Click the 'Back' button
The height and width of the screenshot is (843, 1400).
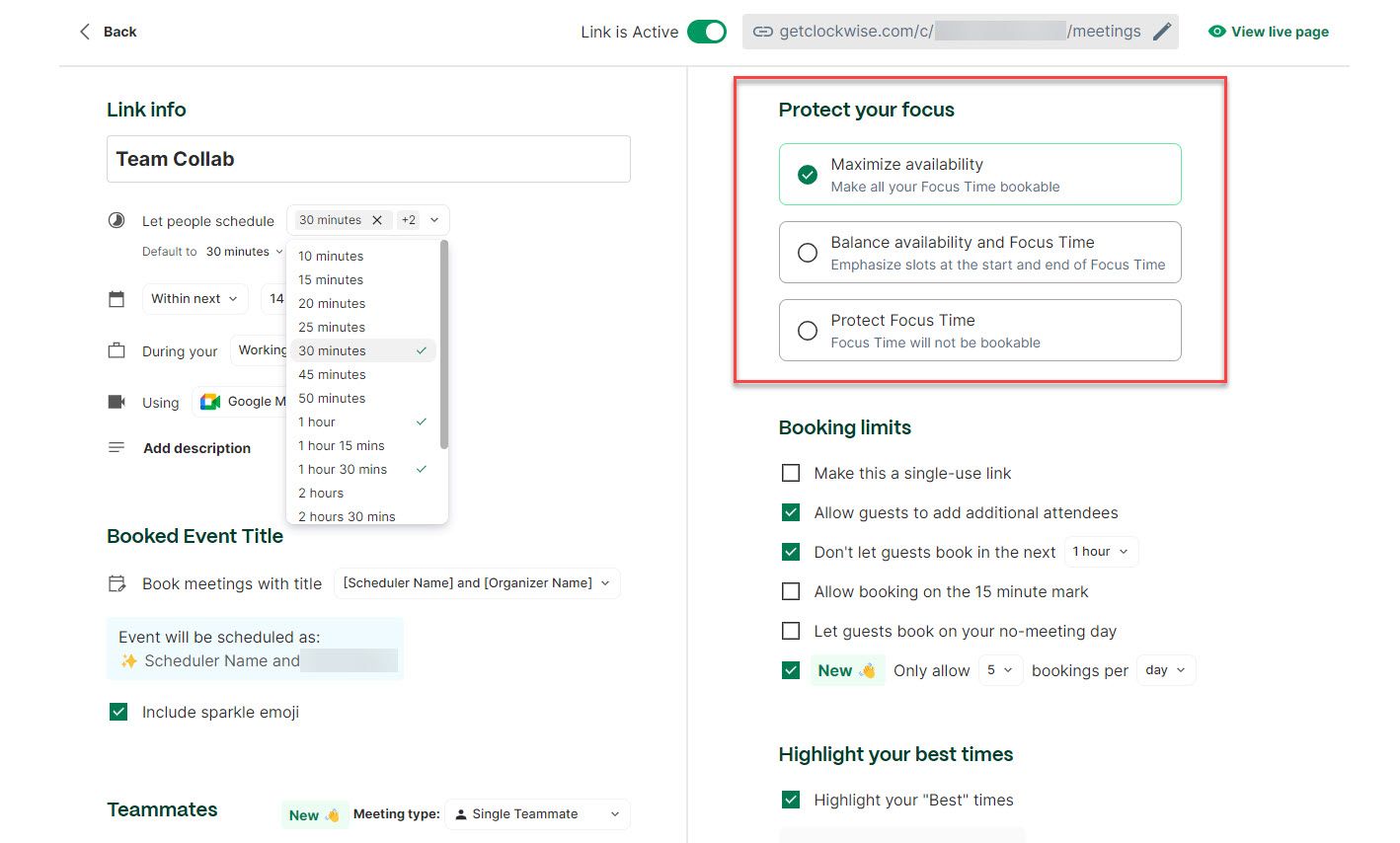106,31
